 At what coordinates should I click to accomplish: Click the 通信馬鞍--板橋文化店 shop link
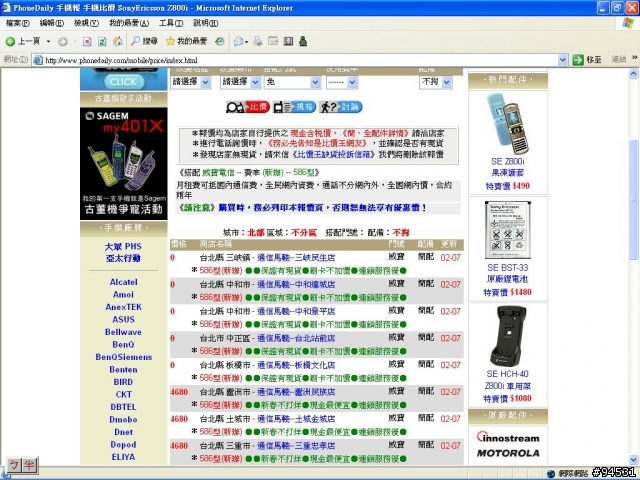(x=296, y=365)
